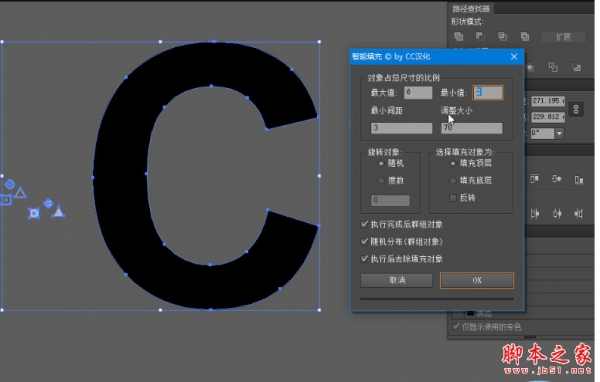Toggle 执行完成后群组对象 checkbox
This screenshot has height=382, width=600.
coord(364,224)
